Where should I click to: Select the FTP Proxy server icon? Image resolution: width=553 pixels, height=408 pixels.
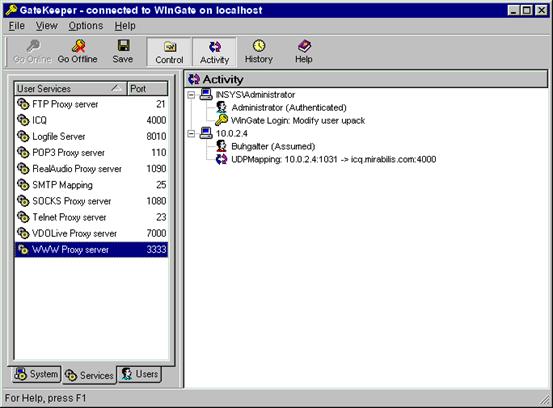[23, 104]
